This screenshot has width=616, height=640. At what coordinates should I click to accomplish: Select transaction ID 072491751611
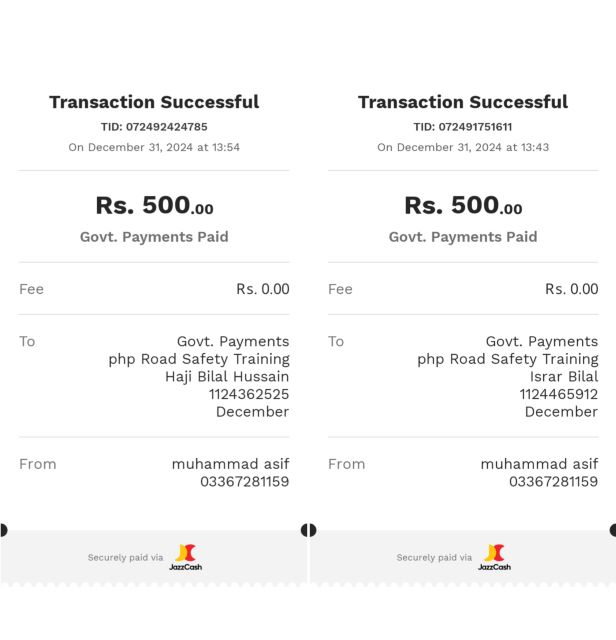pyautogui.click(x=463, y=127)
